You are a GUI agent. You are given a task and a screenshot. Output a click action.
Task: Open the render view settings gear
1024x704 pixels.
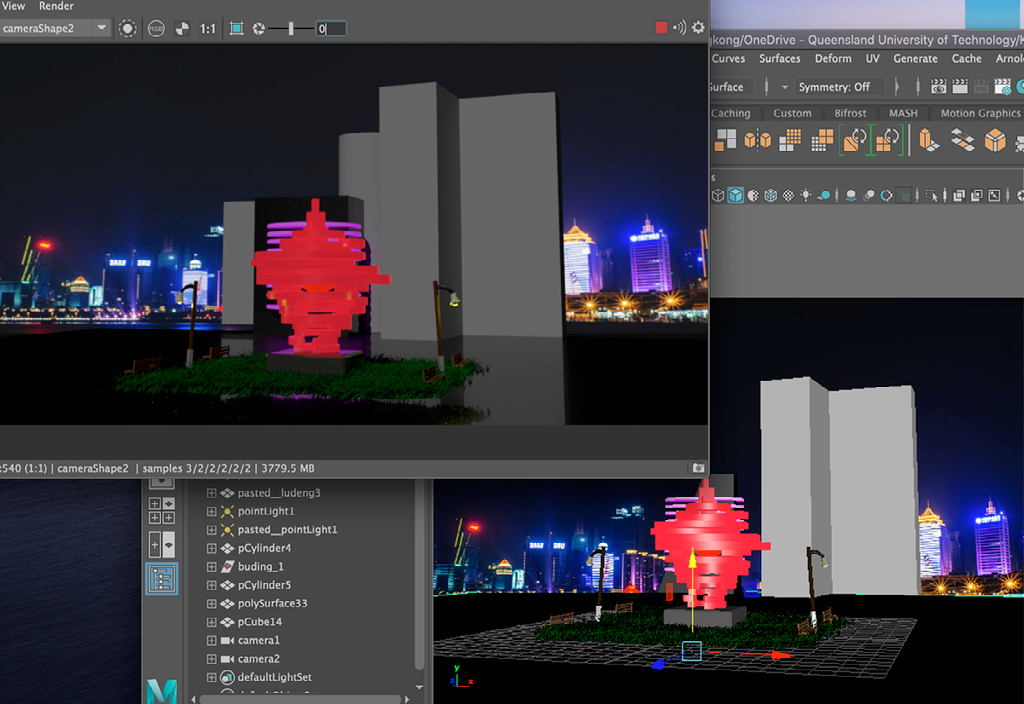coord(698,27)
